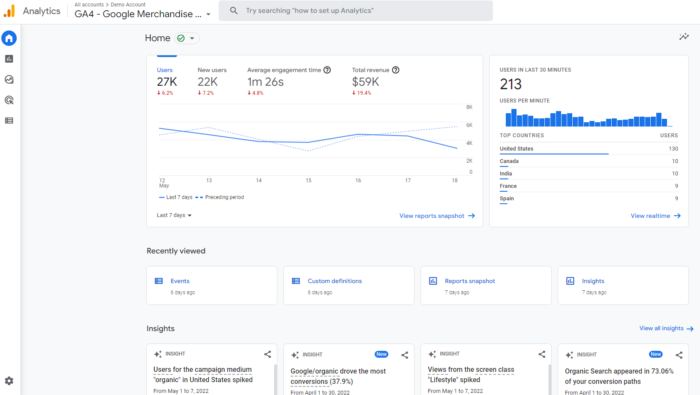Click the Last 7 days legend entry in chart
The height and width of the screenshot is (395, 700).
click(175, 197)
